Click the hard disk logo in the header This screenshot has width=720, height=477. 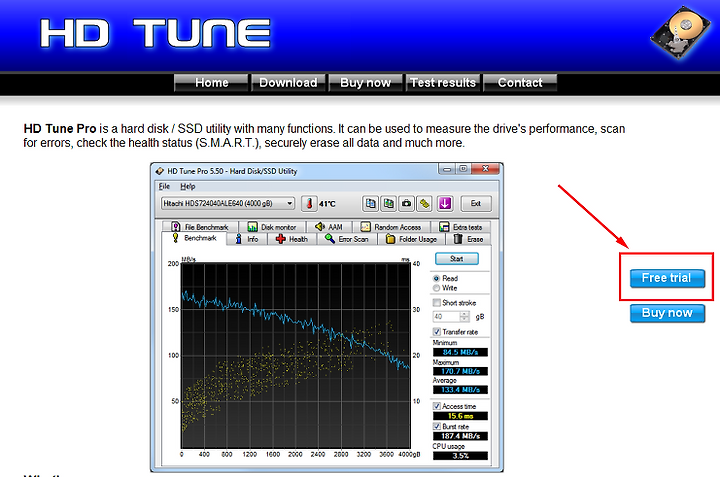[680, 32]
